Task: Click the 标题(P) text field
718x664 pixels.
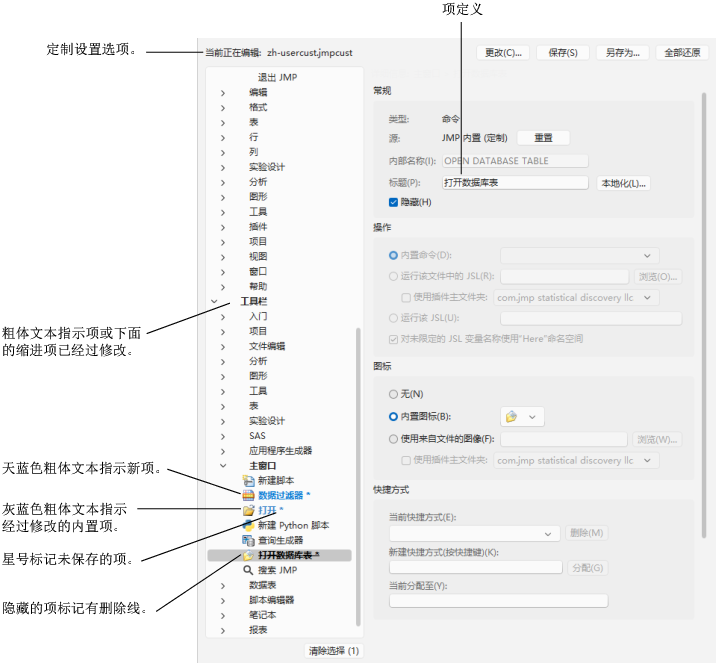Action: tap(515, 183)
